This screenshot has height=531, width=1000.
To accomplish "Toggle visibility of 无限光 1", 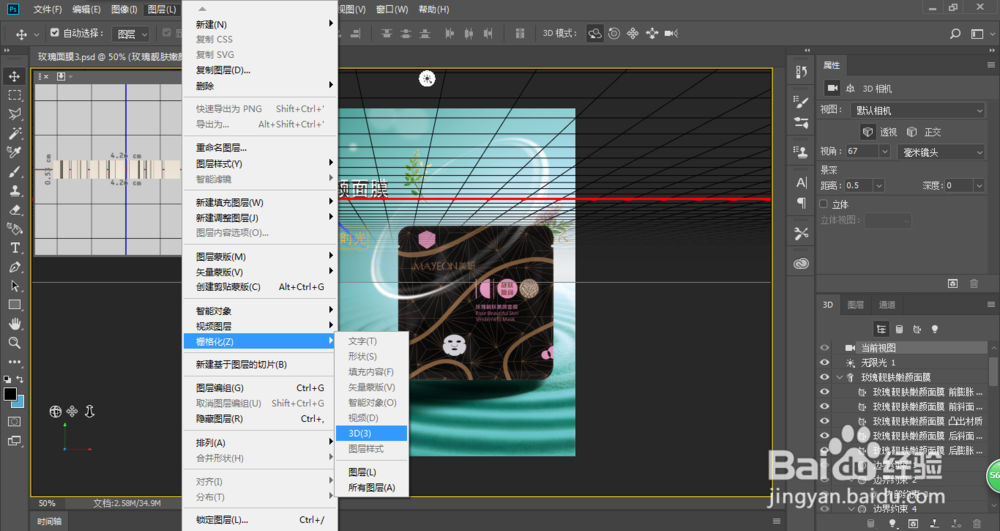I will coord(825,363).
